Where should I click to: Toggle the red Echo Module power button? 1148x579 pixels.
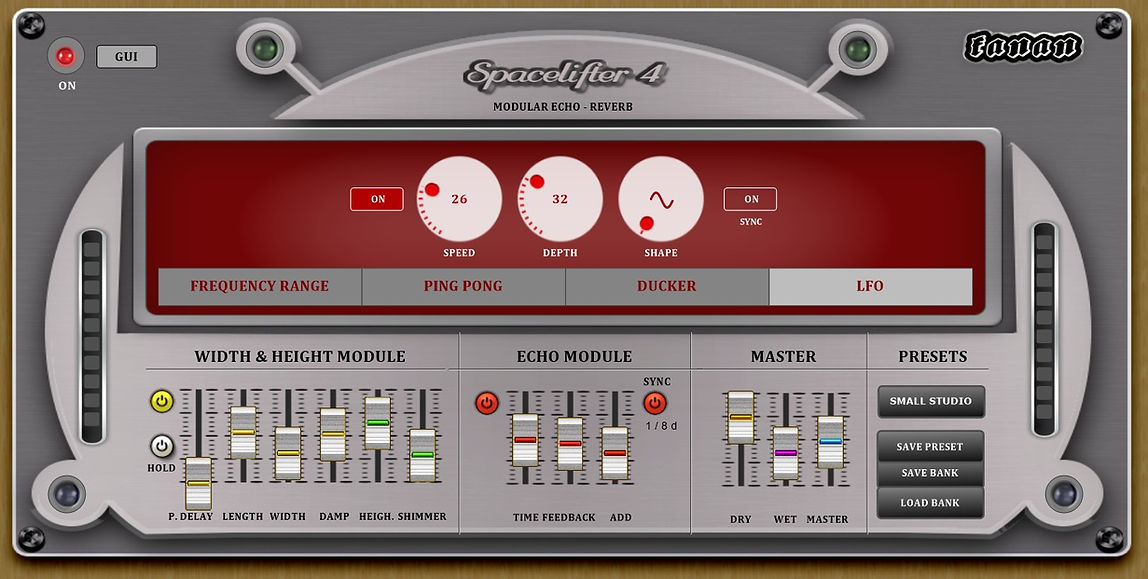click(487, 403)
